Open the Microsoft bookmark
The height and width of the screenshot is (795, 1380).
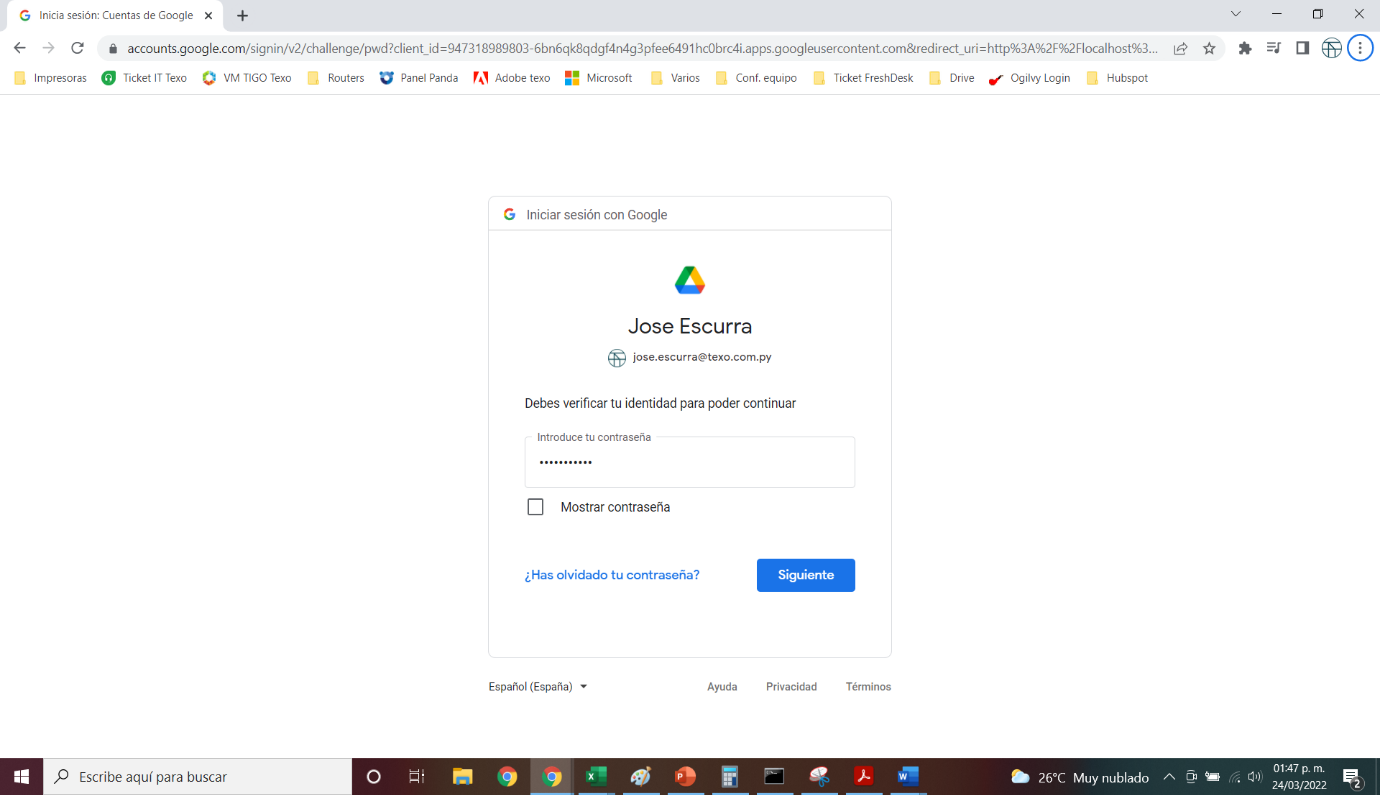[599, 78]
